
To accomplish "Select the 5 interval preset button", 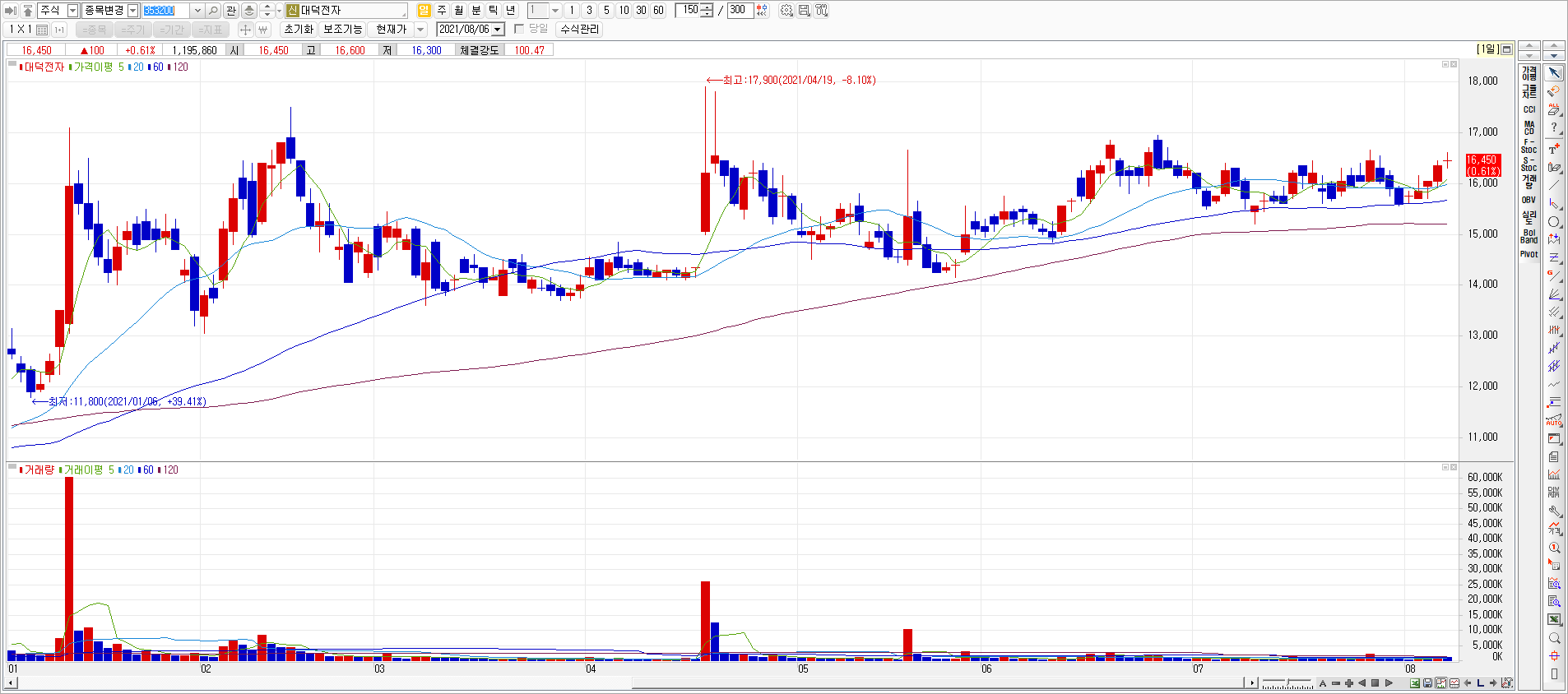I will (x=606, y=10).
